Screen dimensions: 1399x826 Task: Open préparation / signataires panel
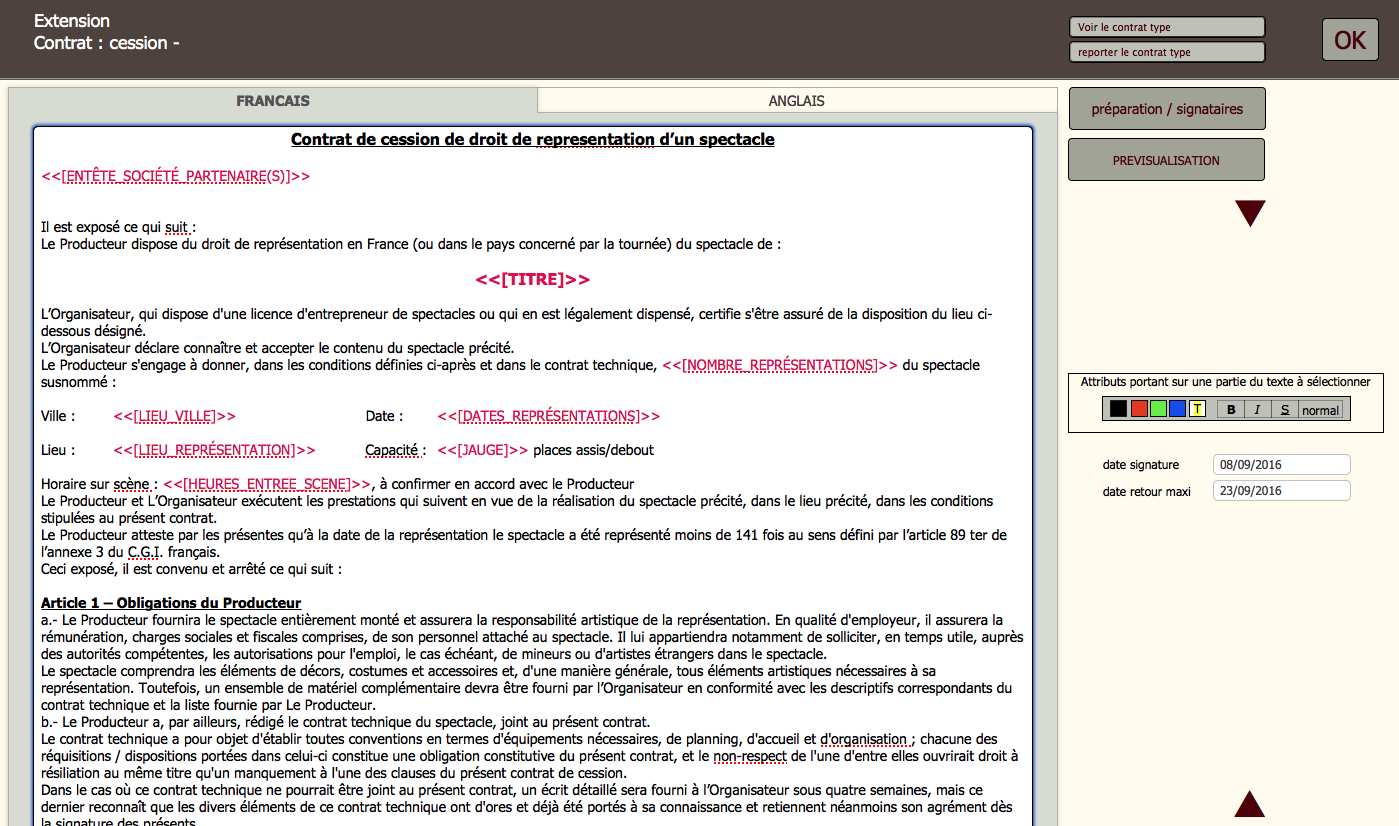point(1167,109)
